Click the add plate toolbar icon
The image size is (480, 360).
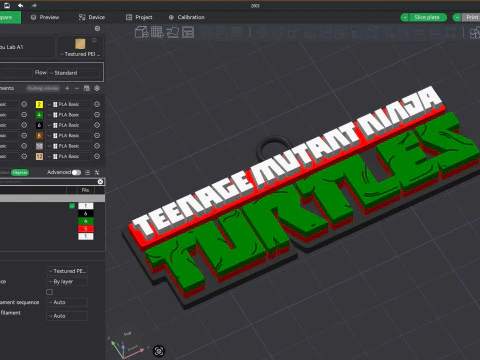[x=157, y=32]
